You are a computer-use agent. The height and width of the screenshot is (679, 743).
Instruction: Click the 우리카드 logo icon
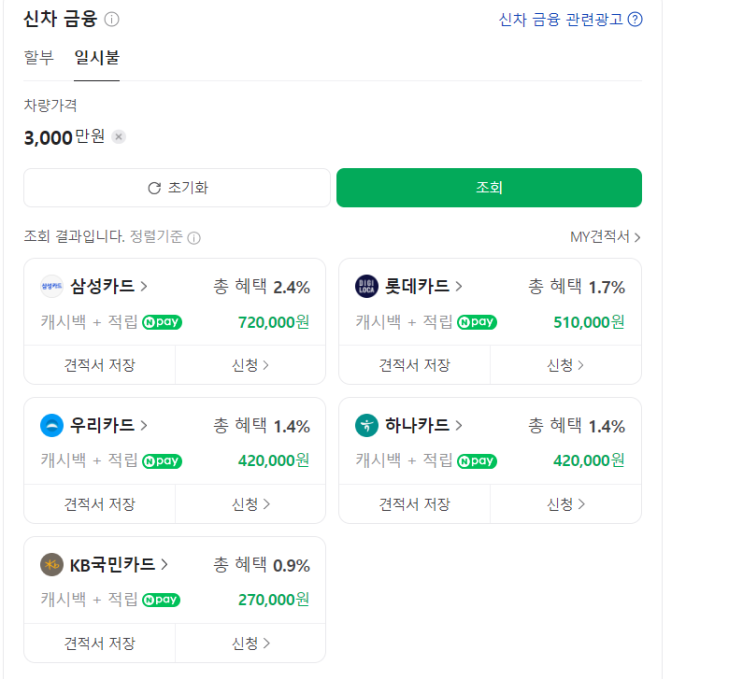tap(52, 426)
